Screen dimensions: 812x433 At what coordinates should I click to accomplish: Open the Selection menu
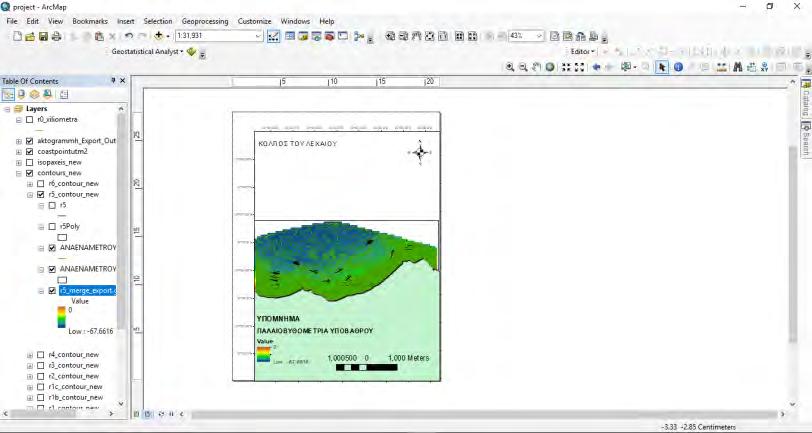158,21
